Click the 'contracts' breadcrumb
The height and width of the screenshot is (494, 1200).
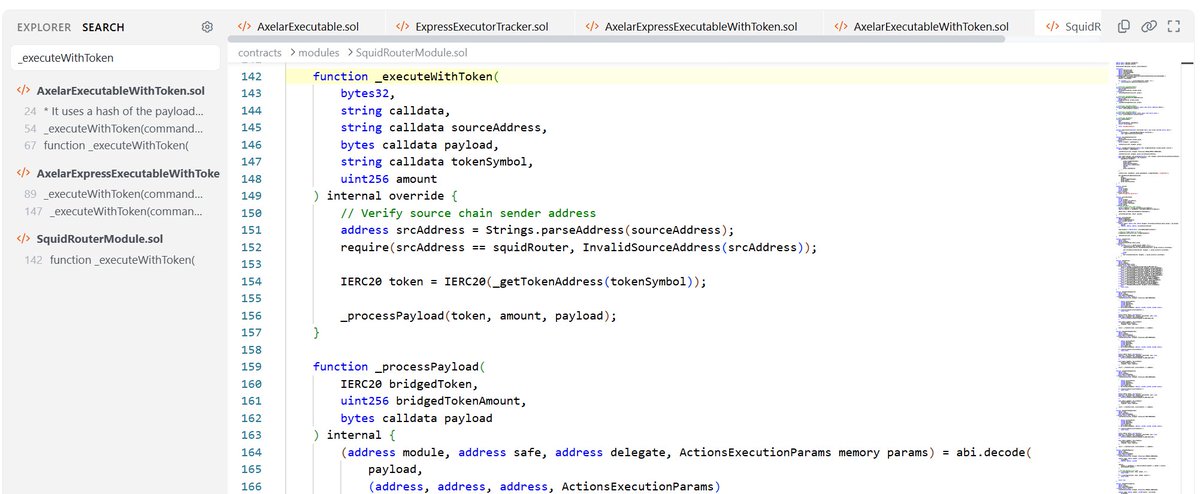259,51
